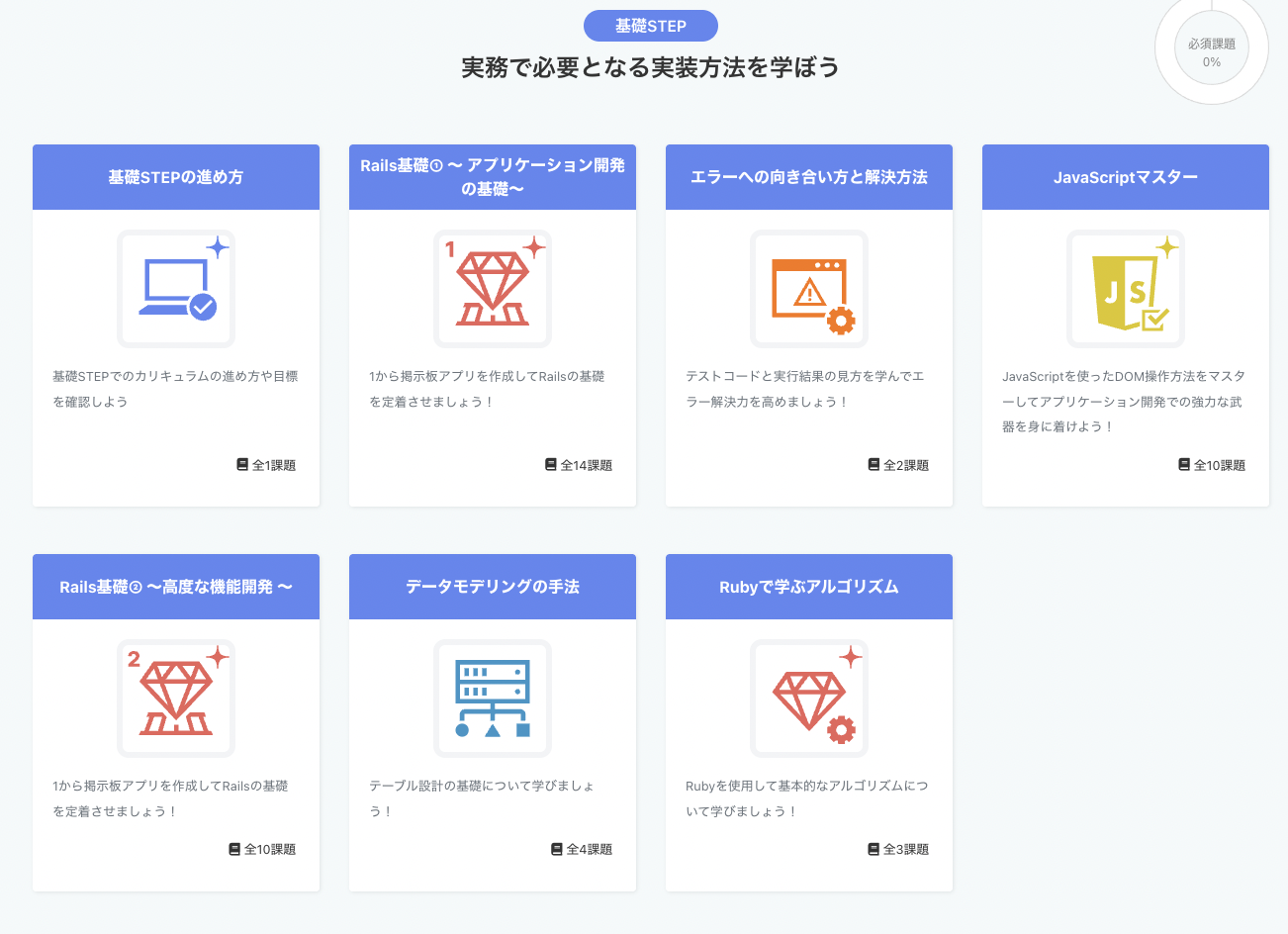Click the ruby gem icon numbered 1

[x=493, y=289]
